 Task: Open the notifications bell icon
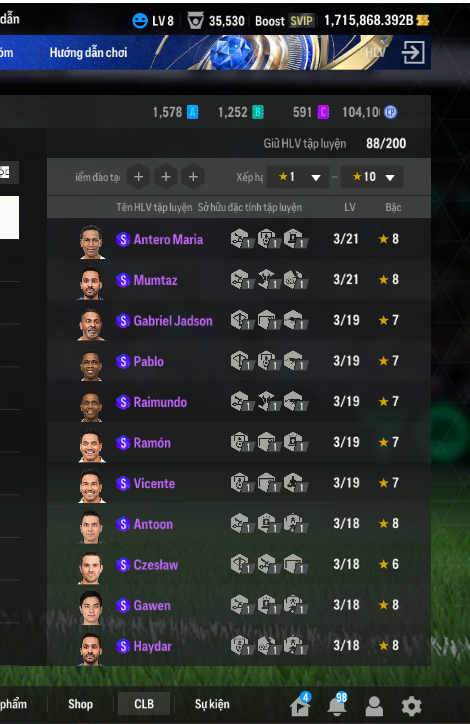pos(337,705)
